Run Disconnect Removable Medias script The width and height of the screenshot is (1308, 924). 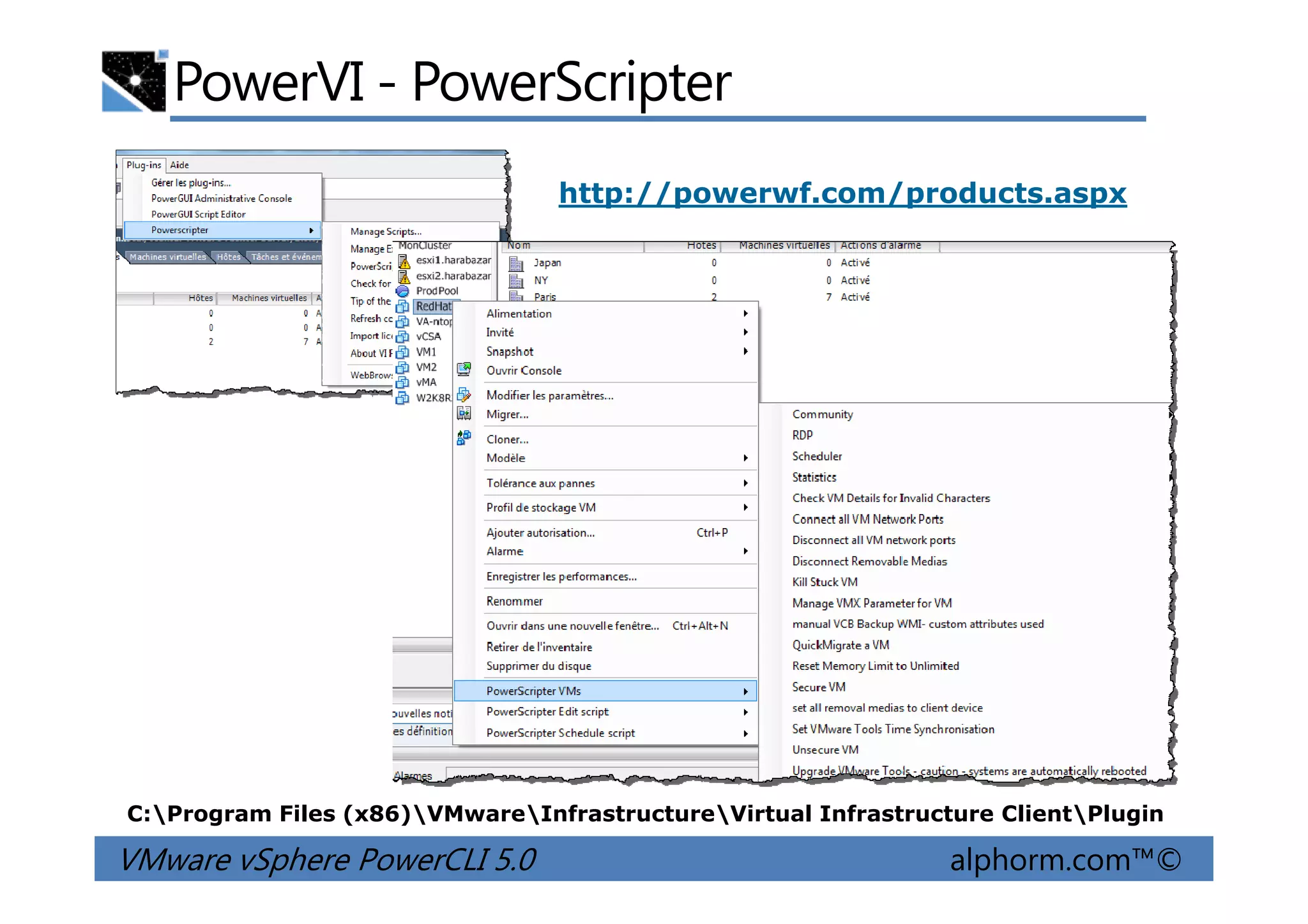pyautogui.click(x=870, y=561)
